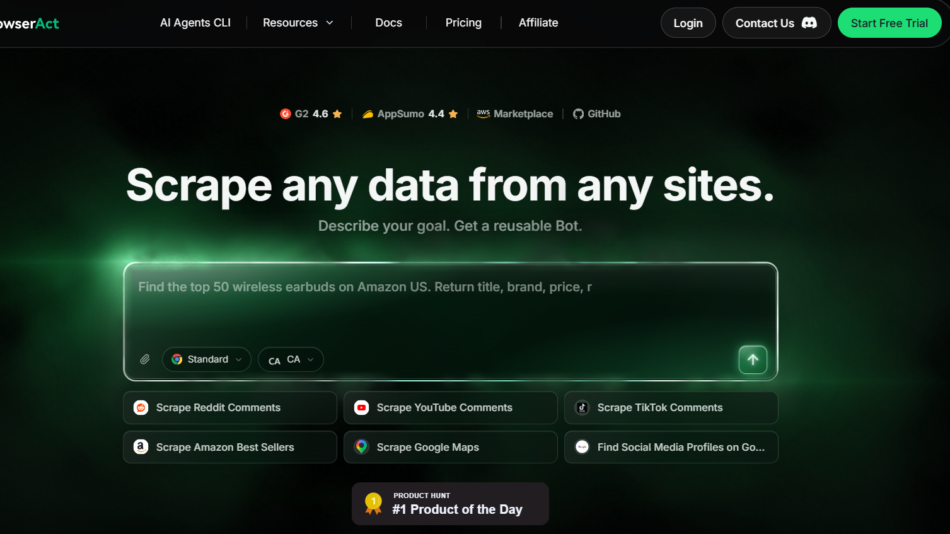
Task: Click the icon on Find Social Media Profiles
Action: coord(582,447)
